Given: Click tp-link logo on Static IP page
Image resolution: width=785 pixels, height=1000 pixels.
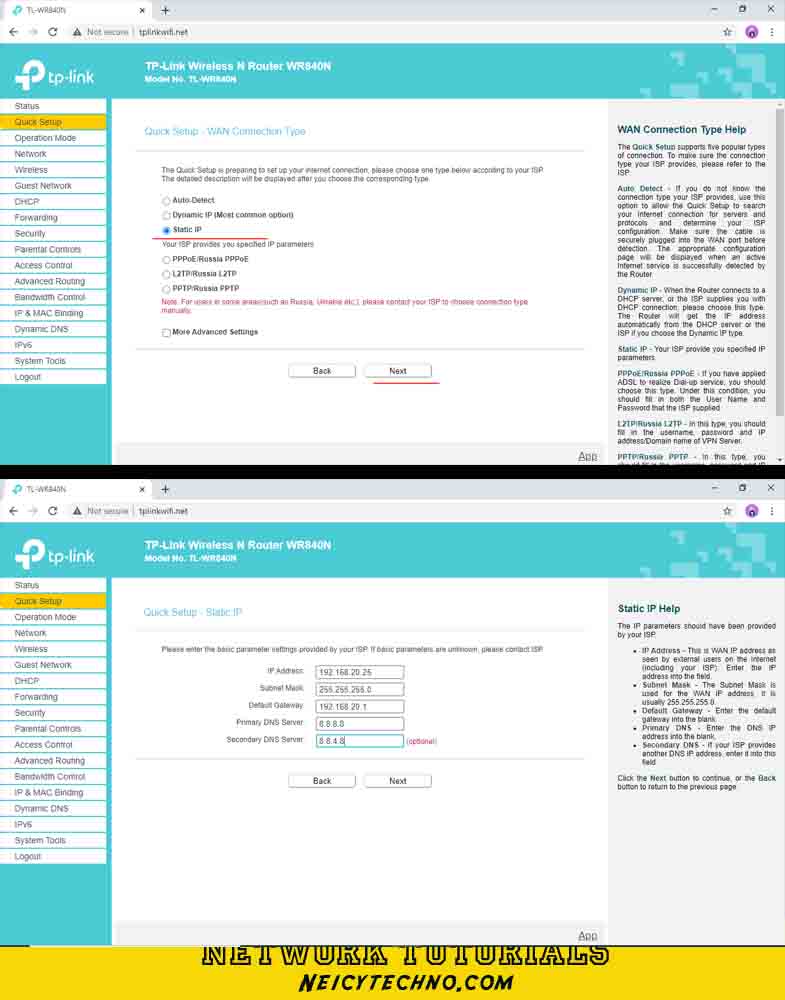Looking at the screenshot, I should [54, 554].
